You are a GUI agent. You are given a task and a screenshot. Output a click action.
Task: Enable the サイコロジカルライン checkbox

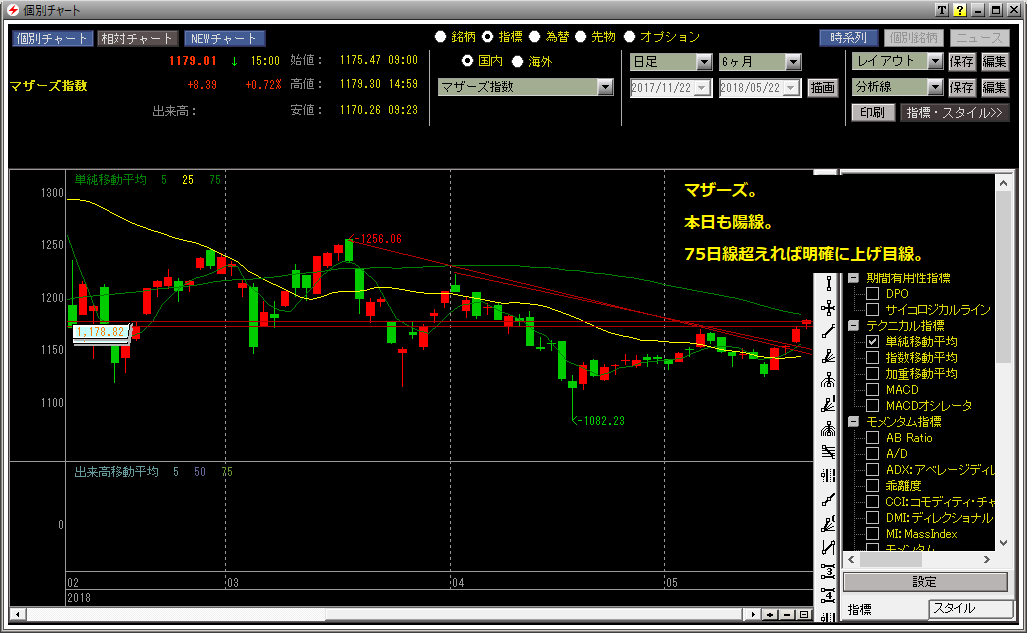(872, 310)
